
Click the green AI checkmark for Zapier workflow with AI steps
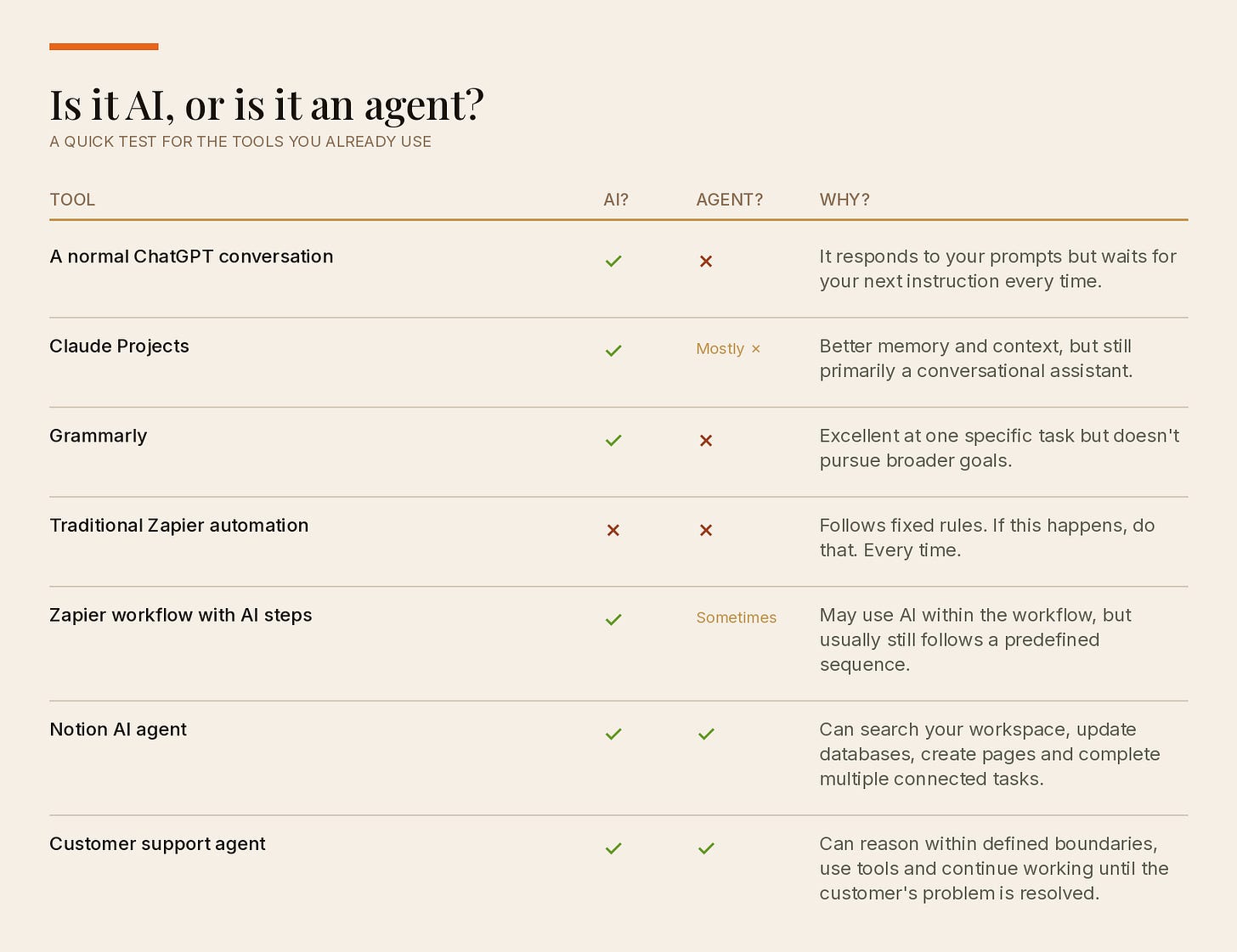pos(613,619)
